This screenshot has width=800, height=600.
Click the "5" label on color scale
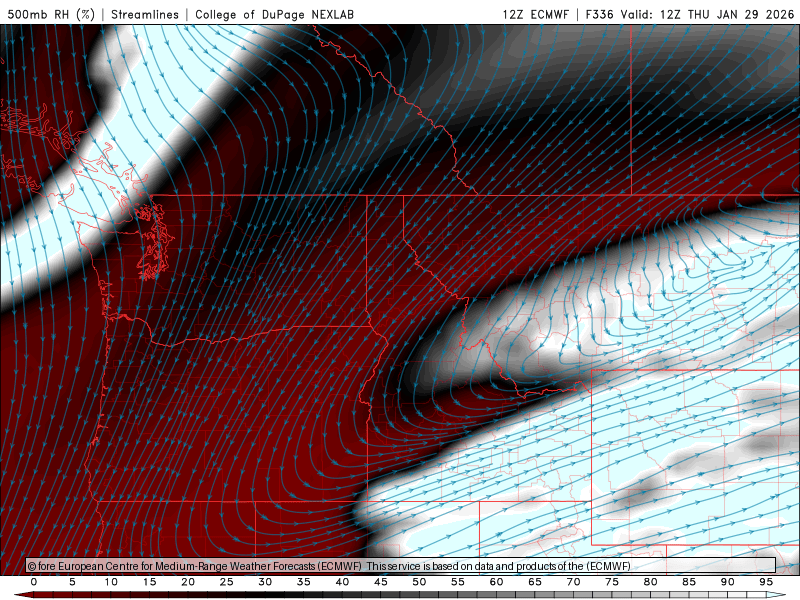click(x=72, y=582)
